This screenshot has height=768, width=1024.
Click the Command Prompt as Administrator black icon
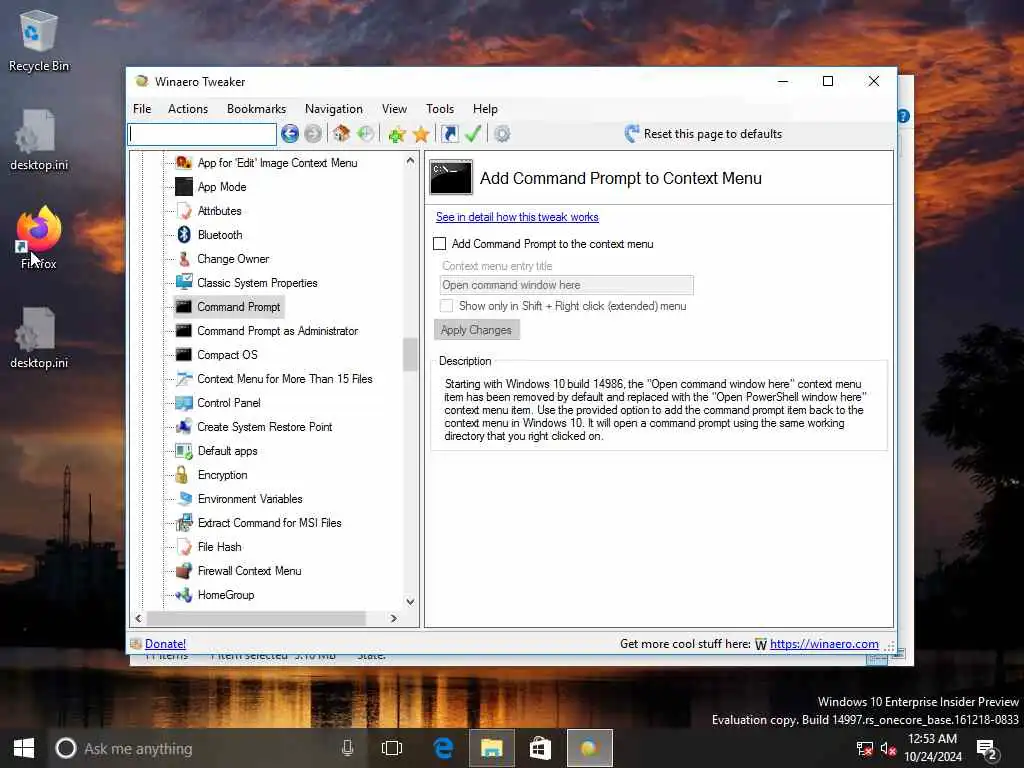[184, 330]
